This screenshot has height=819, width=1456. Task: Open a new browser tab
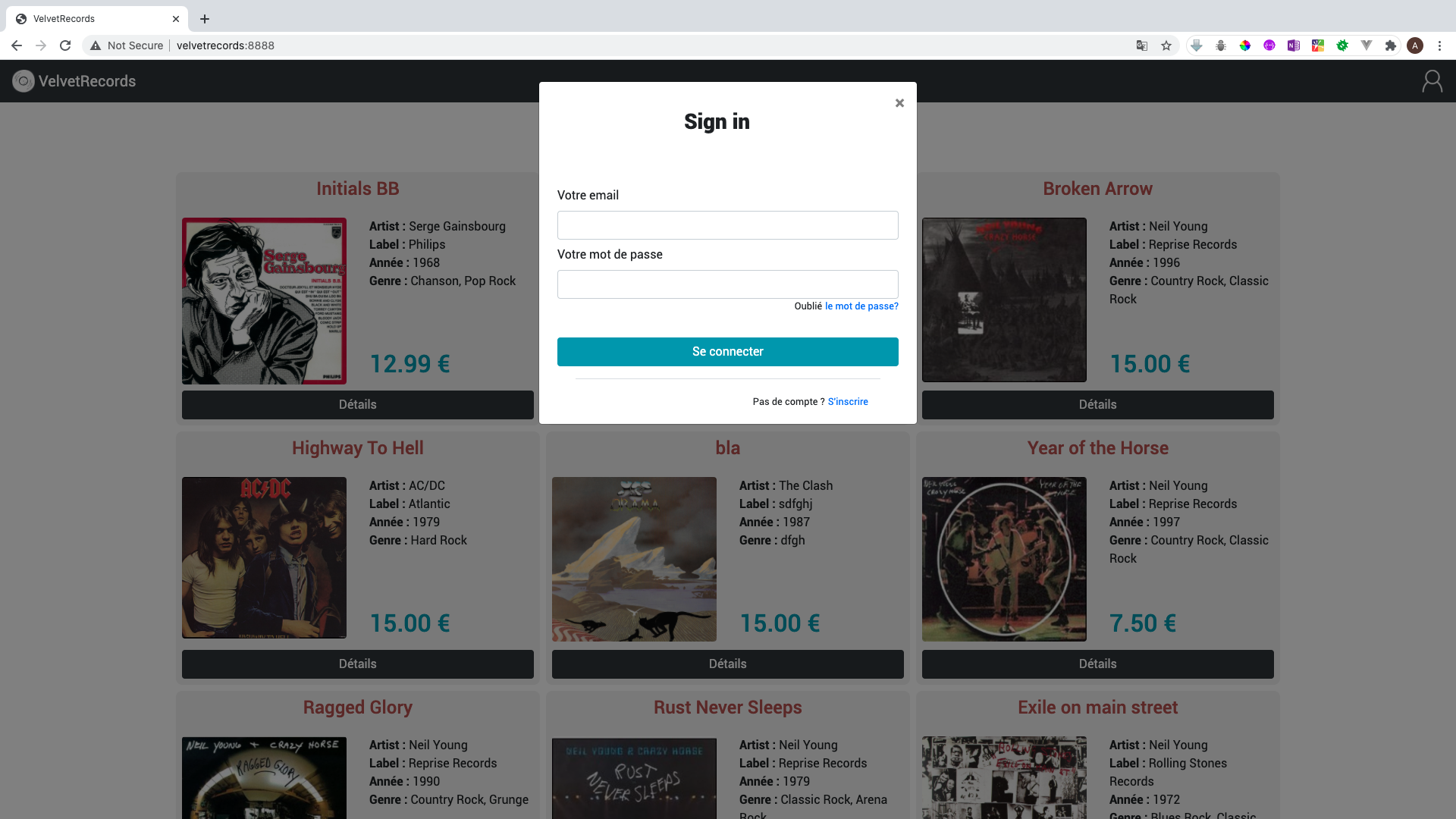click(x=205, y=19)
